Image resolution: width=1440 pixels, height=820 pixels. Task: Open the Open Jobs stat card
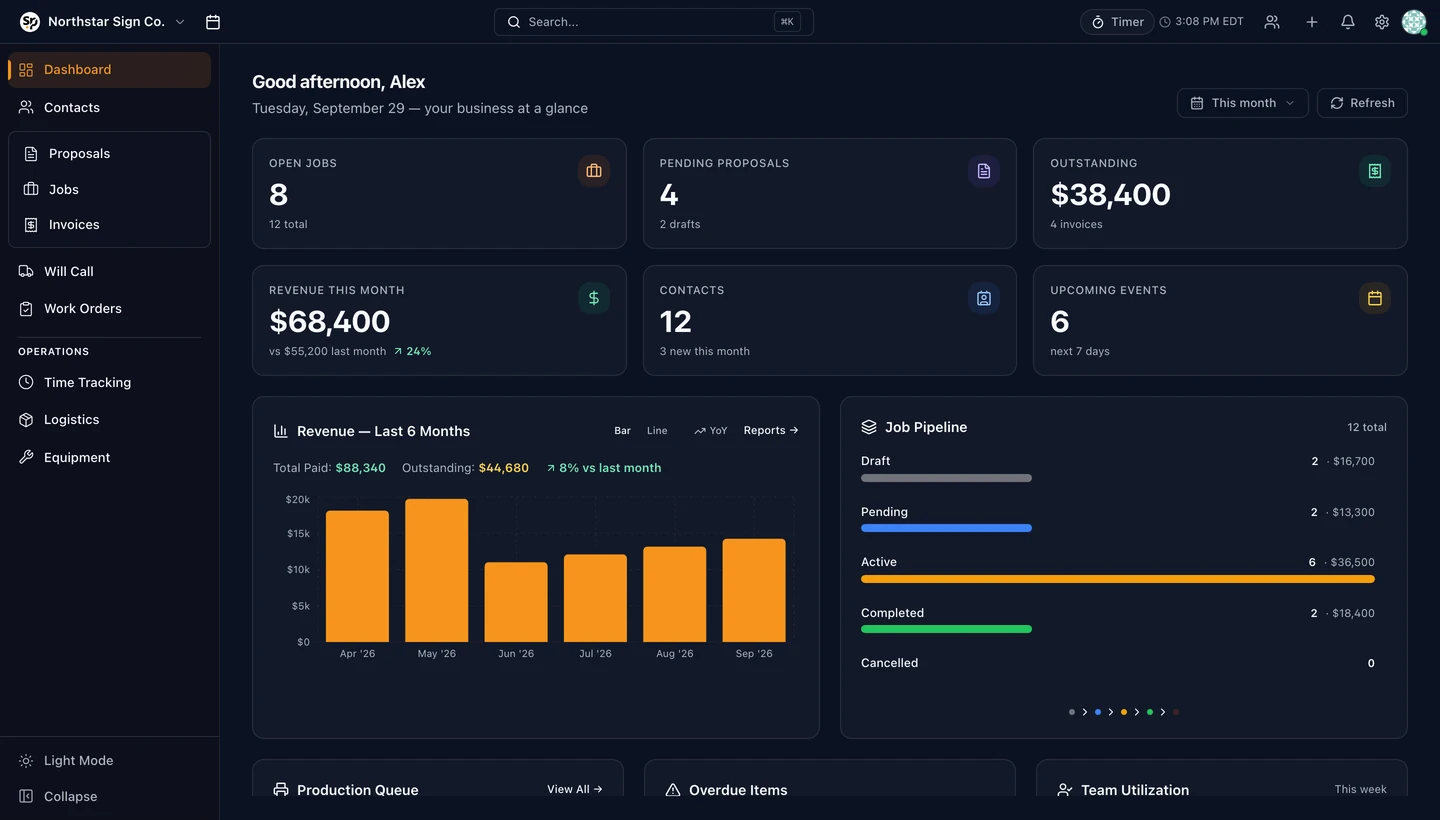[439, 194]
